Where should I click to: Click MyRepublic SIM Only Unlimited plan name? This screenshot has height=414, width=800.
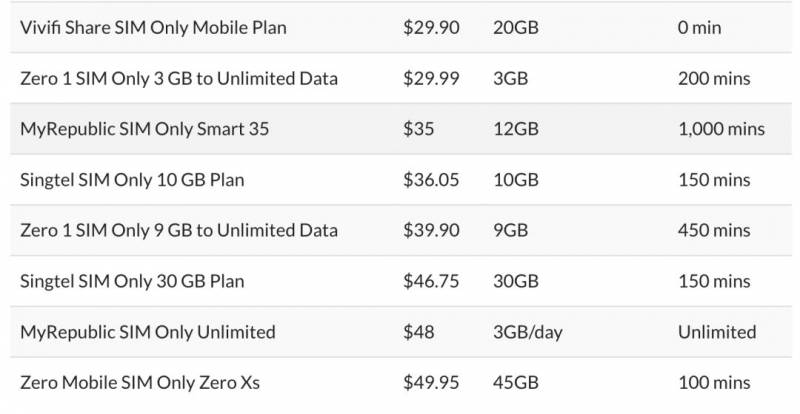[x=147, y=332]
